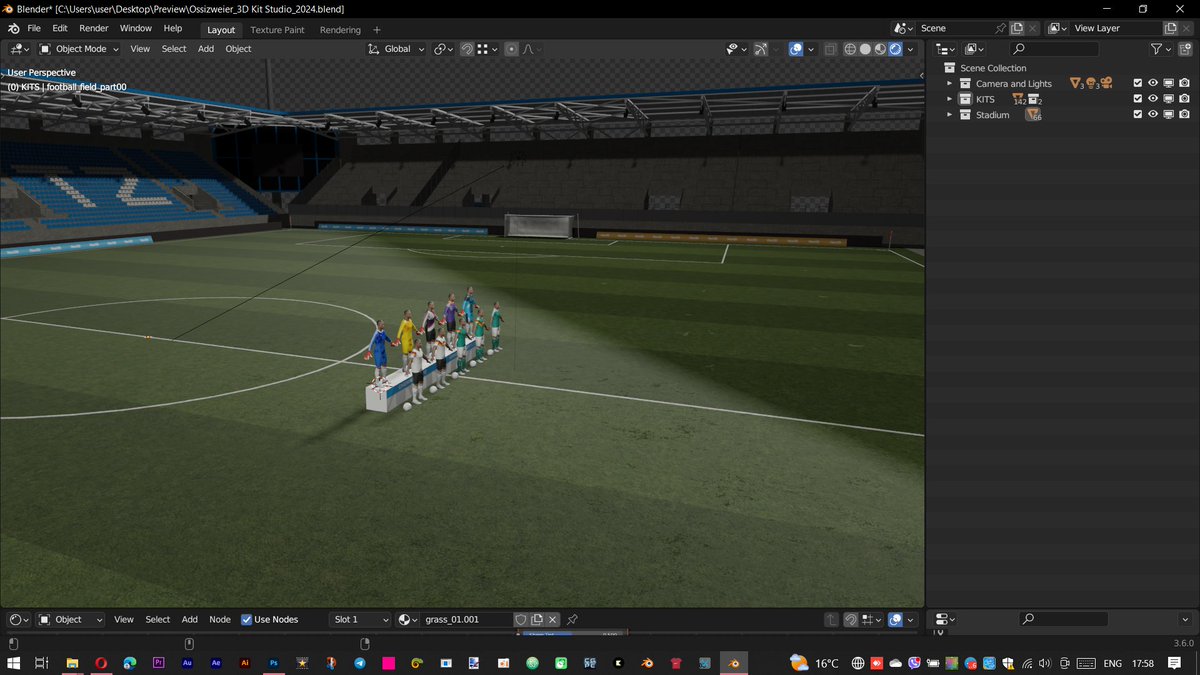Hide the Stadium collection with eye toggle
The width and height of the screenshot is (1200, 675).
1153,114
